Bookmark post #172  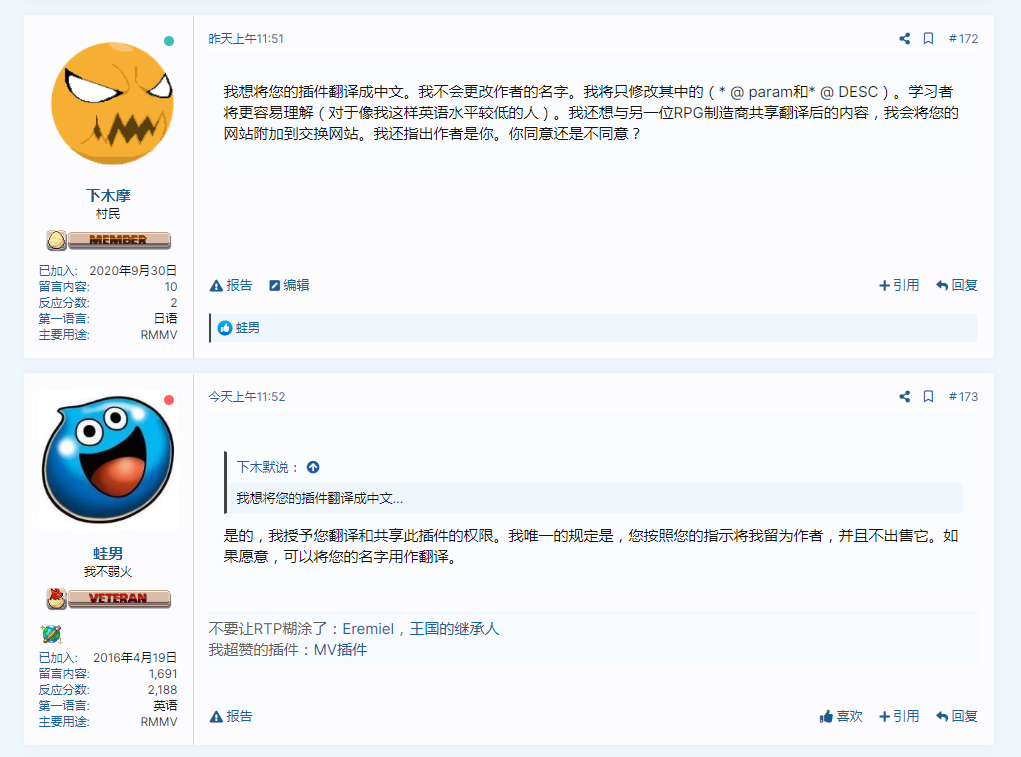point(929,38)
